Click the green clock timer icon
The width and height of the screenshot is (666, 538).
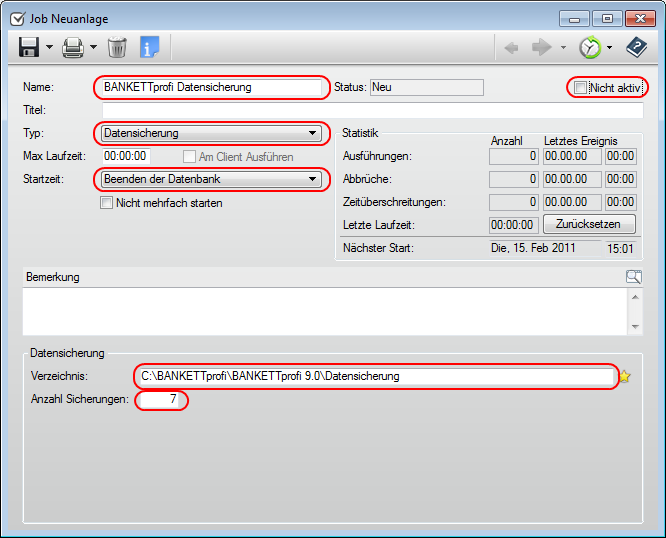click(x=590, y=47)
